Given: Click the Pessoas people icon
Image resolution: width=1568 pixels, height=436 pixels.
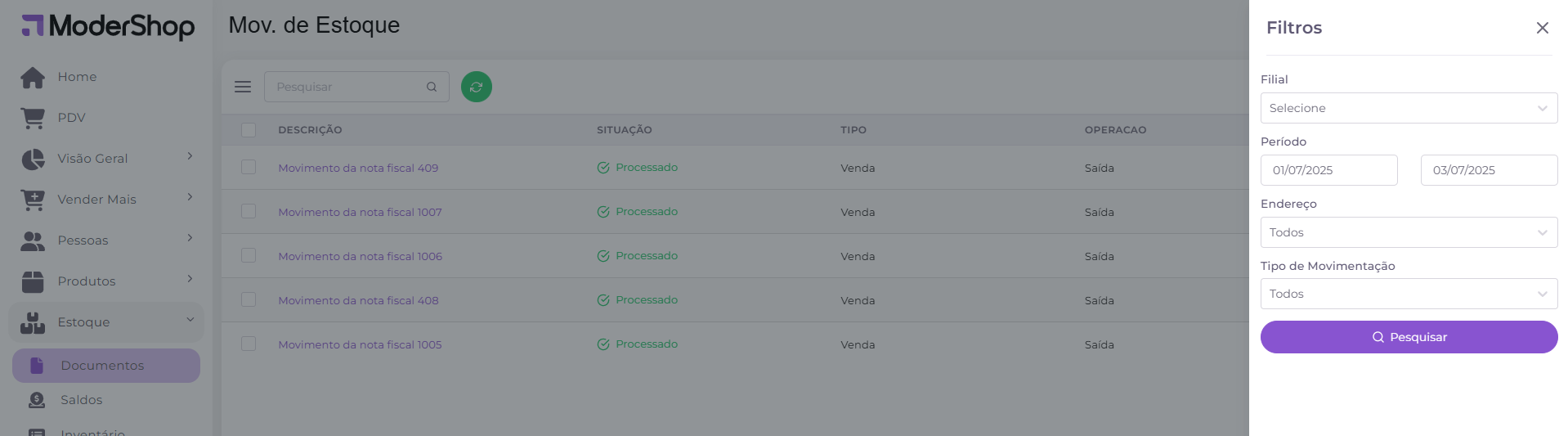Looking at the screenshot, I should click(x=33, y=240).
